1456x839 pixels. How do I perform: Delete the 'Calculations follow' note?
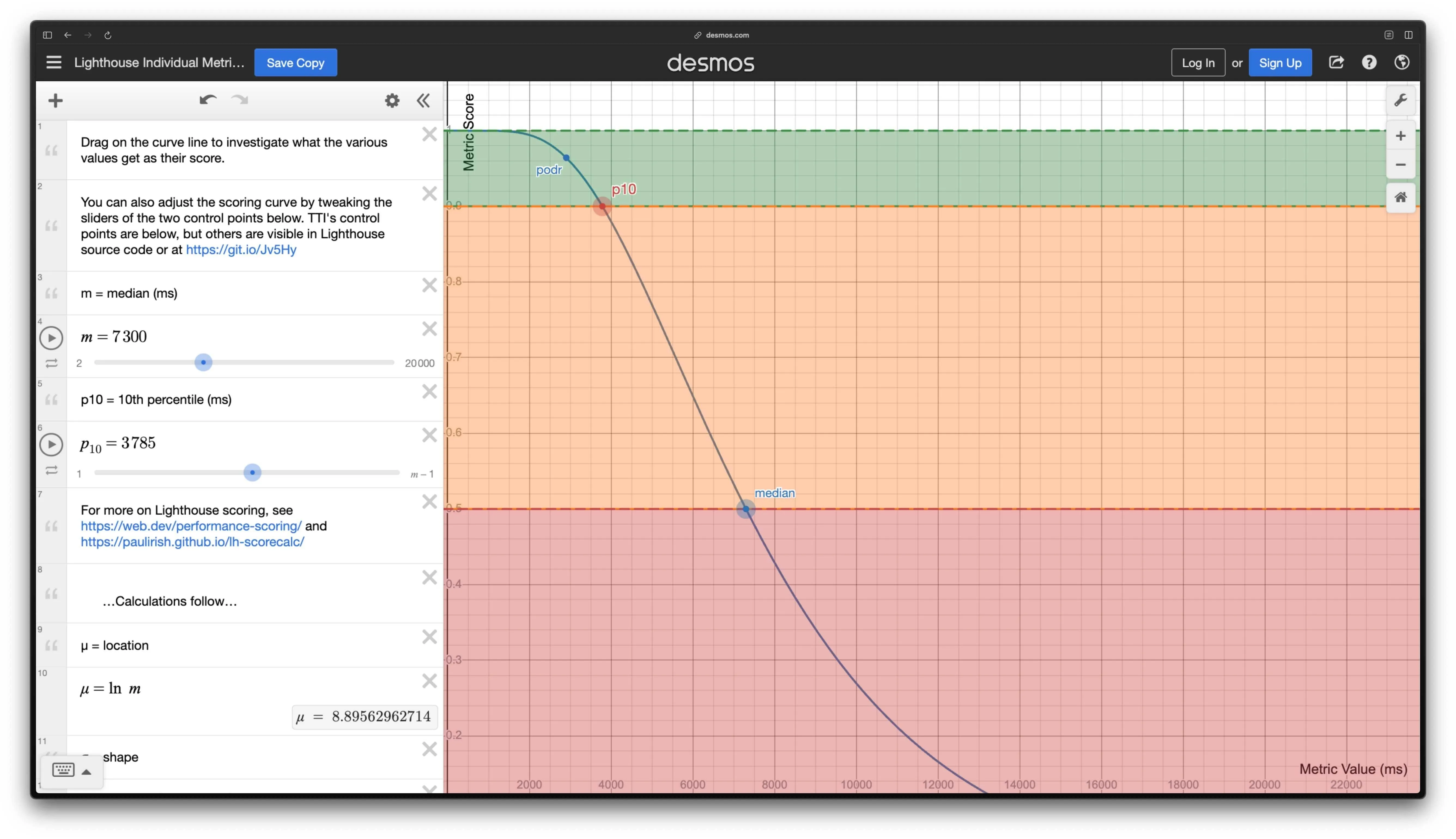pyautogui.click(x=429, y=577)
